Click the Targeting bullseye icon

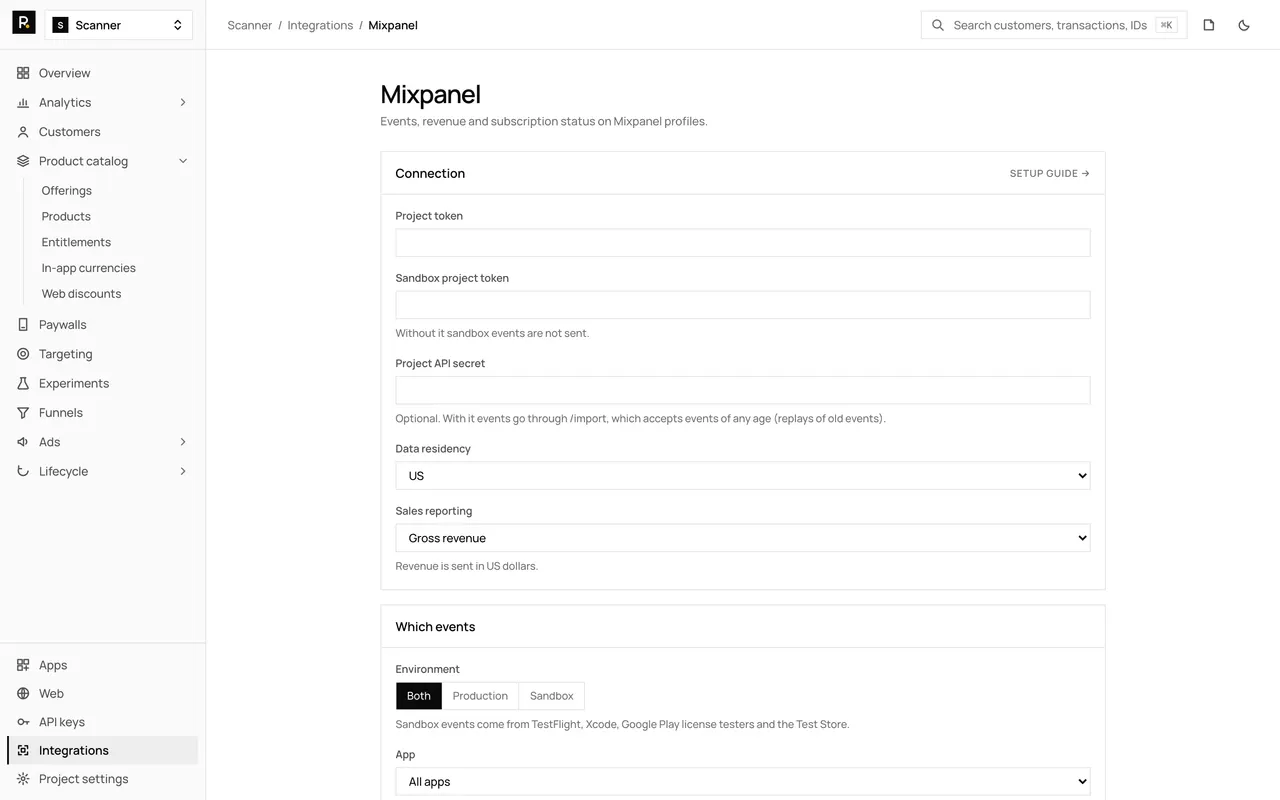23,354
